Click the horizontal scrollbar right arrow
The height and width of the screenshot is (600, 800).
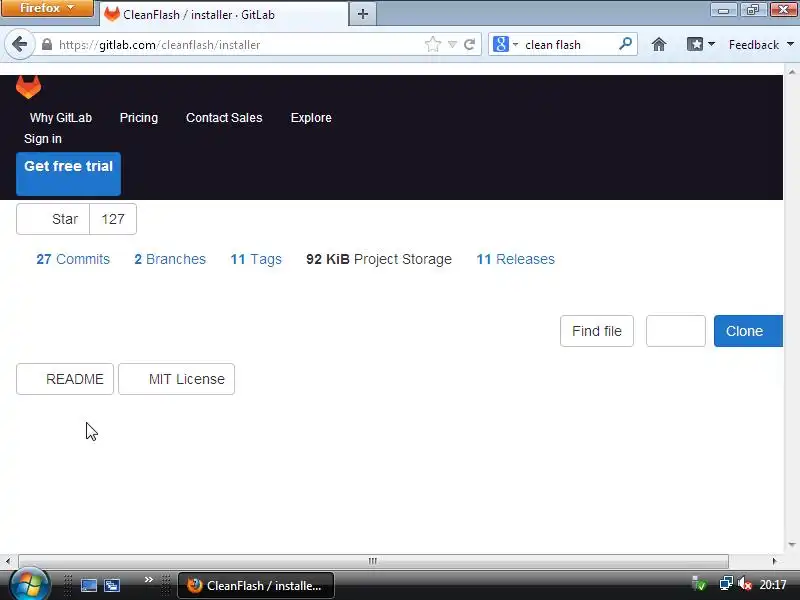pos(774,561)
